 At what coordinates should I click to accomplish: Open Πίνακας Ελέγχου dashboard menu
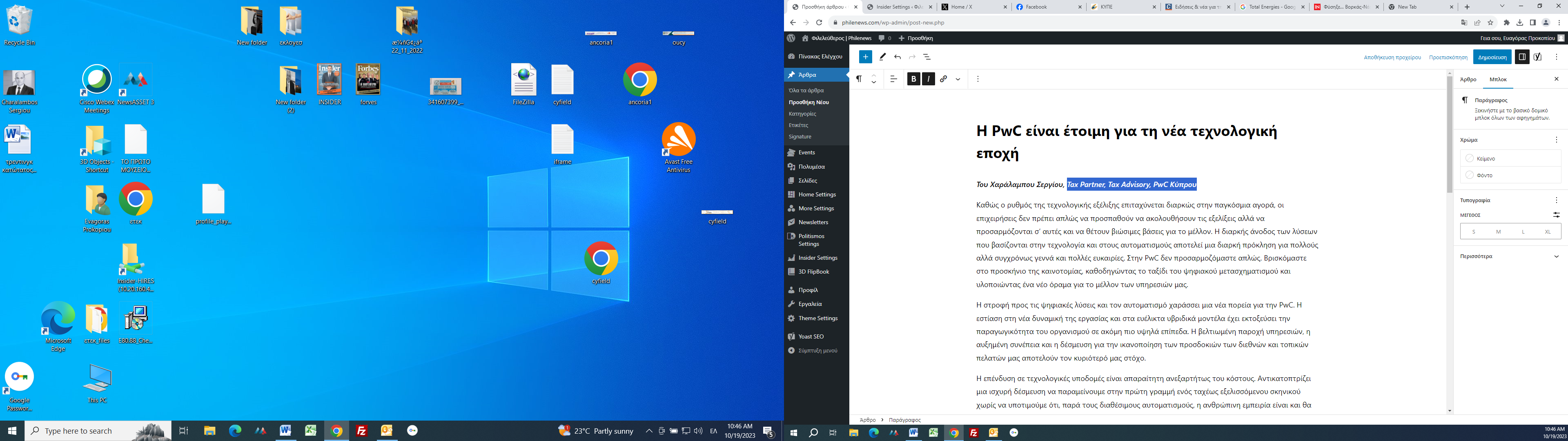(x=816, y=56)
